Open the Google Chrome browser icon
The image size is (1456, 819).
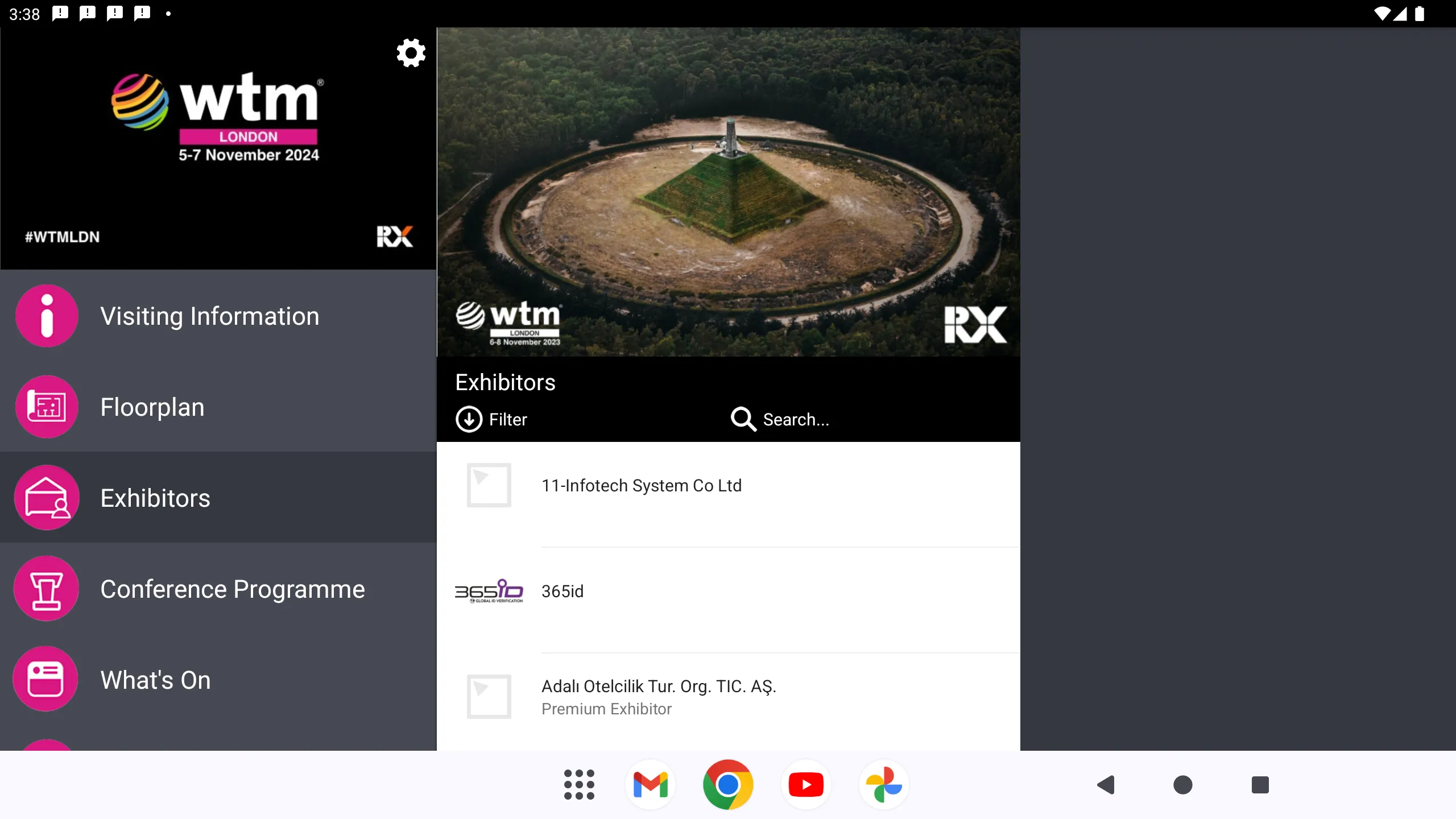(x=727, y=784)
